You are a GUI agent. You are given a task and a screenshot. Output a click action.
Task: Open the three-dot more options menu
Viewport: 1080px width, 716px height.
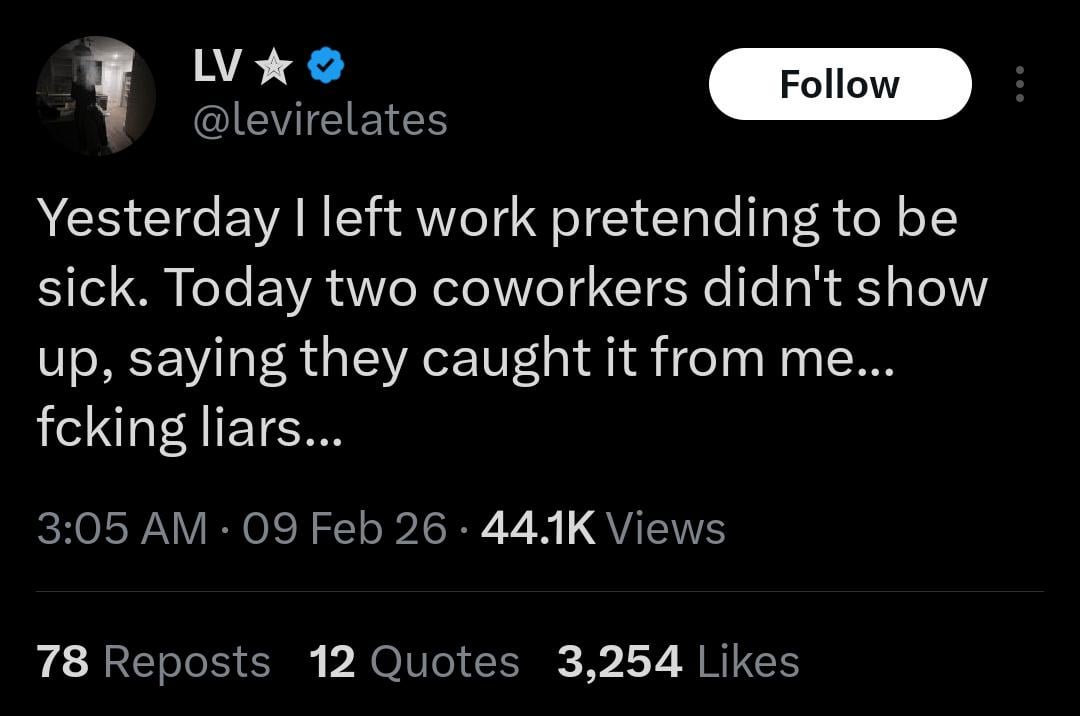[x=1019, y=85]
